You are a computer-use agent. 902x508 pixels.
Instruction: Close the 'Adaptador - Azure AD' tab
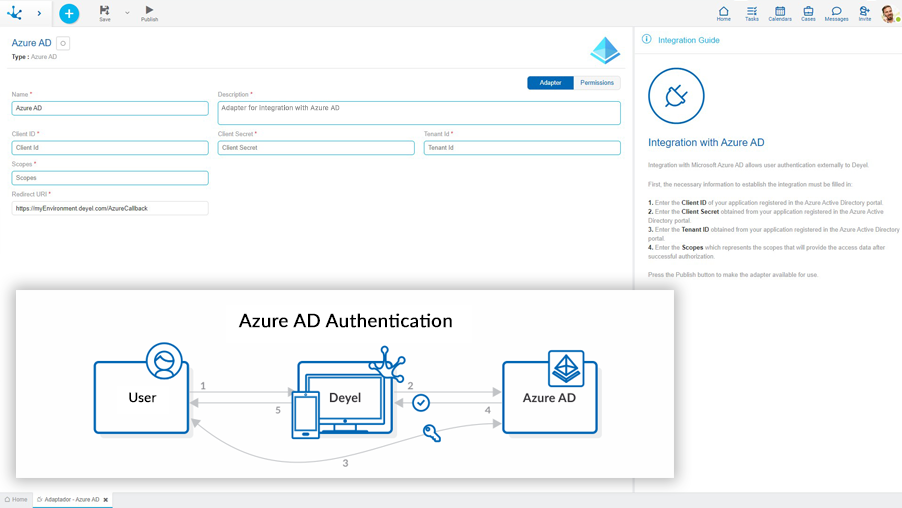[x=106, y=500]
